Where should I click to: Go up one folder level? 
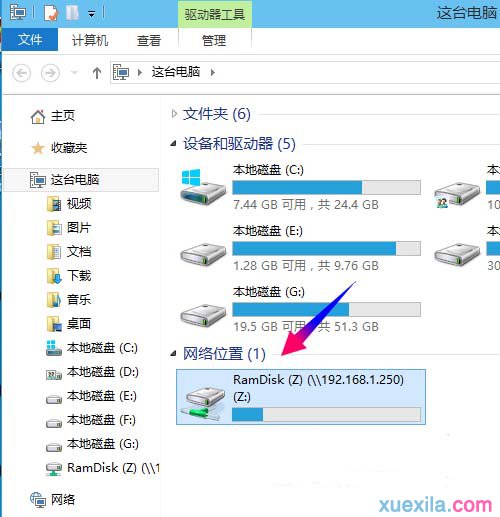pyautogui.click(x=97, y=73)
